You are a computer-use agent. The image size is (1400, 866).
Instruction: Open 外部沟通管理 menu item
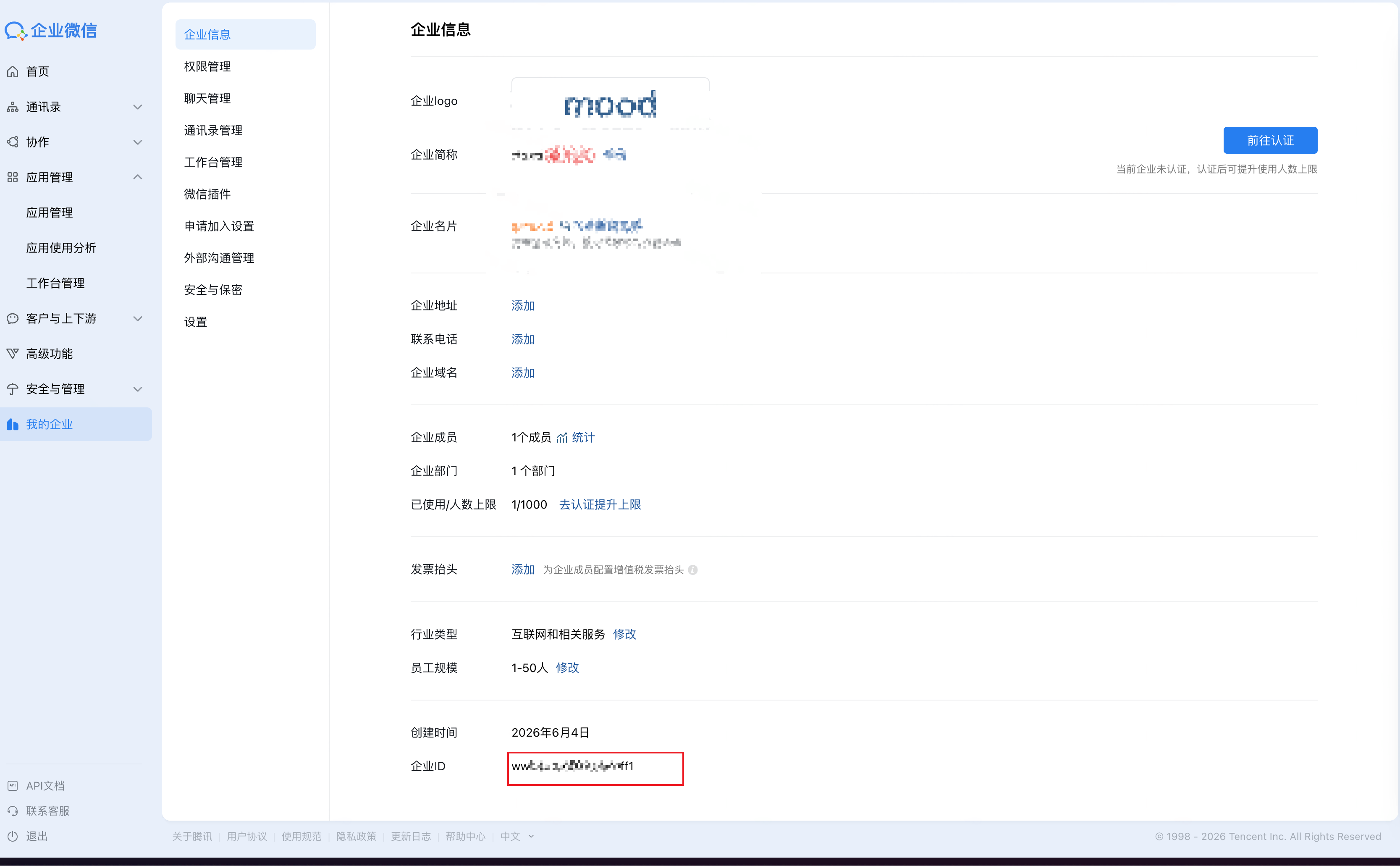(x=245, y=258)
